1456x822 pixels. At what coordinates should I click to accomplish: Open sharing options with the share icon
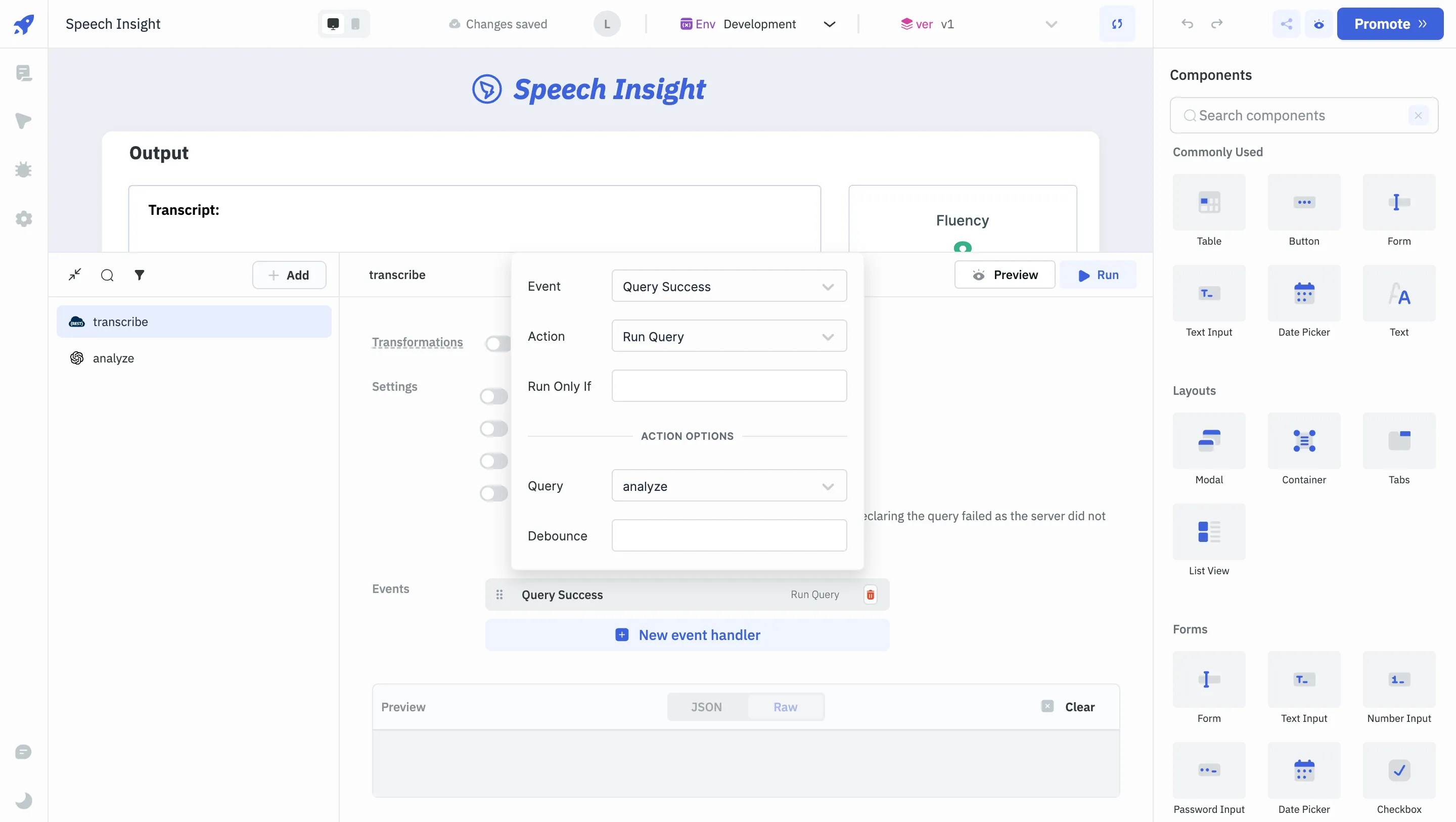click(x=1287, y=24)
